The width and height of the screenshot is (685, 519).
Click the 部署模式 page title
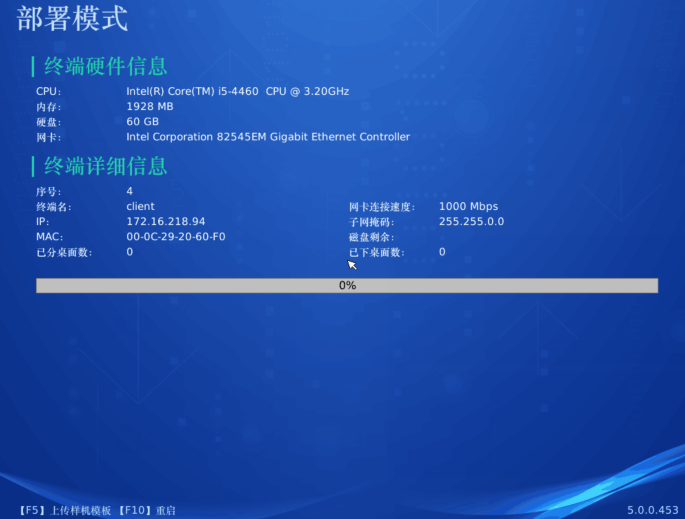coord(72,19)
